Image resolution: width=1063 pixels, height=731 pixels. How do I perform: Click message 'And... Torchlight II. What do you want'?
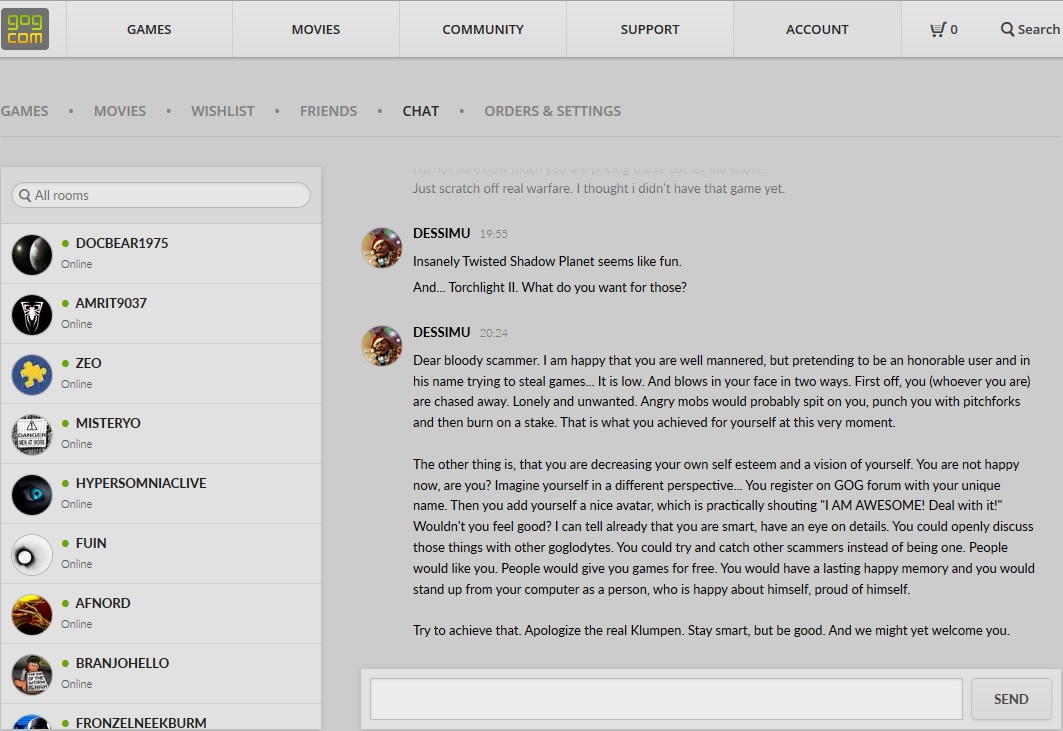[x=550, y=288]
